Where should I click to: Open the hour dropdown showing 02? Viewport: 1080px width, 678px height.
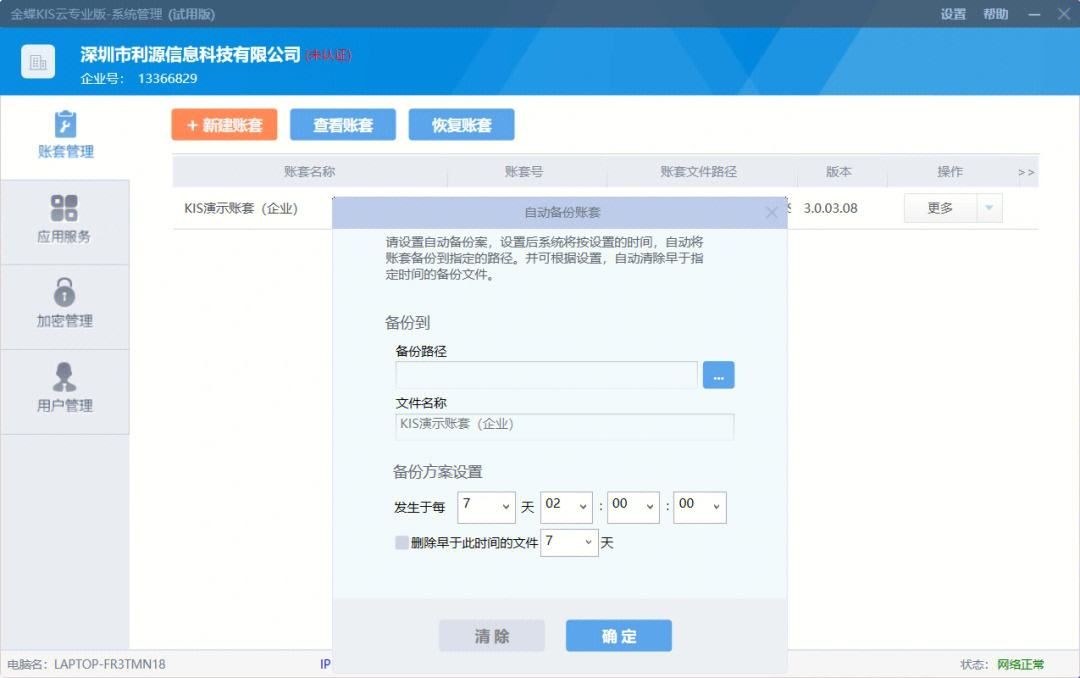(x=566, y=507)
